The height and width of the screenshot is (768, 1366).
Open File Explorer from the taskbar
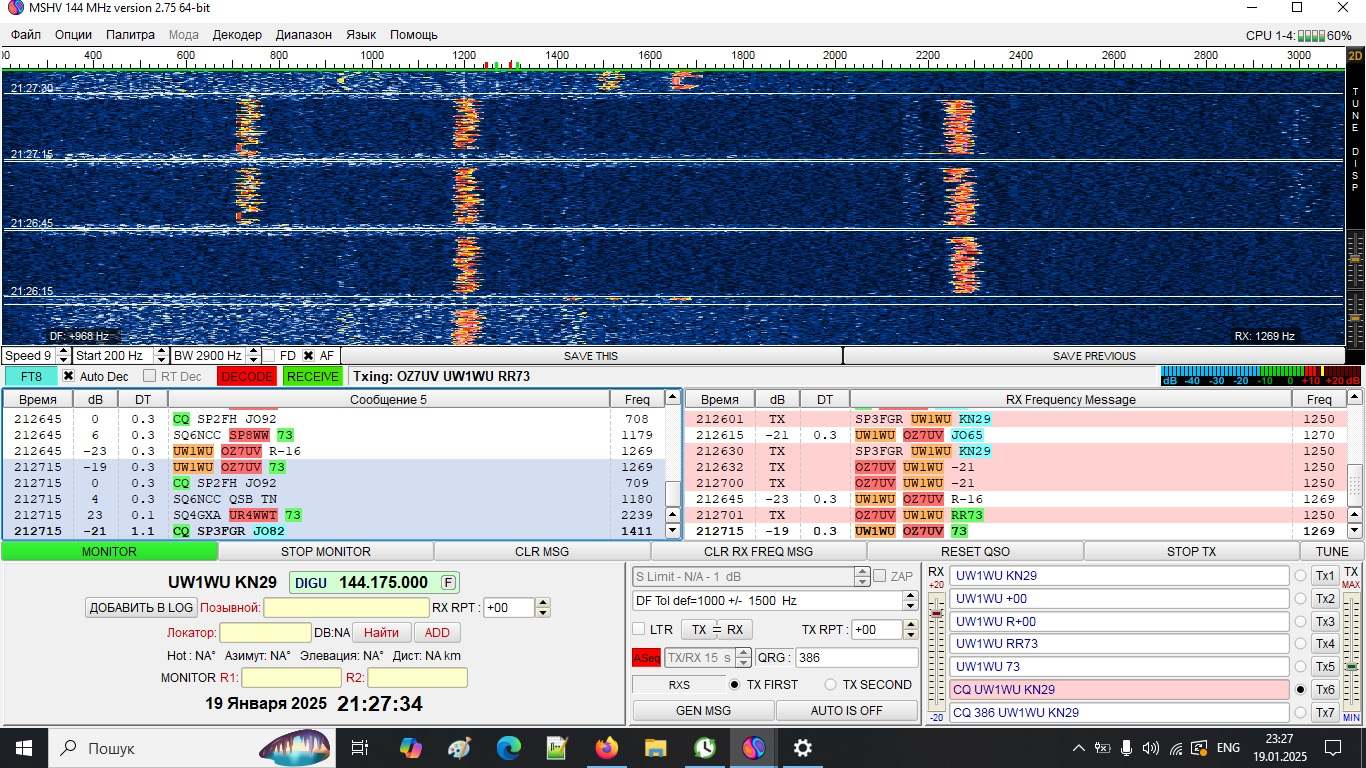656,747
